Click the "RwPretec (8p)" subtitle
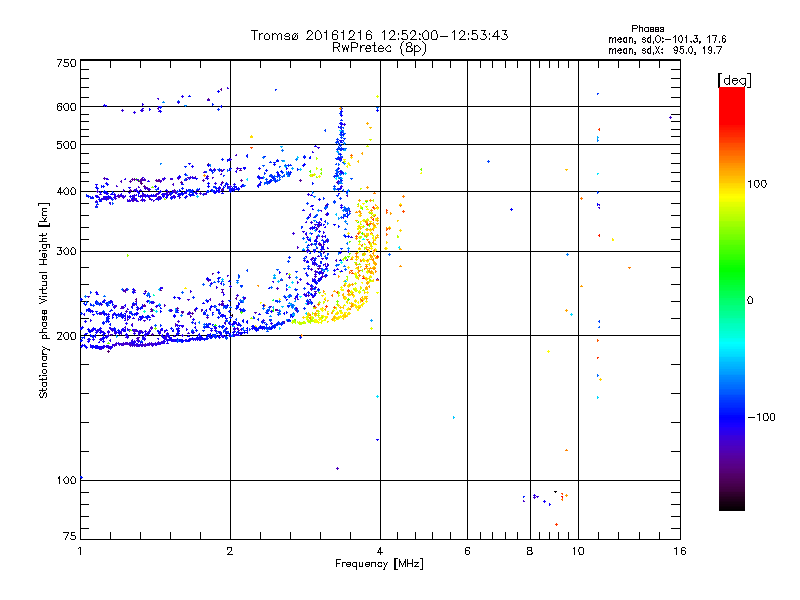Screen dimensions: 800x600 pos(379,48)
